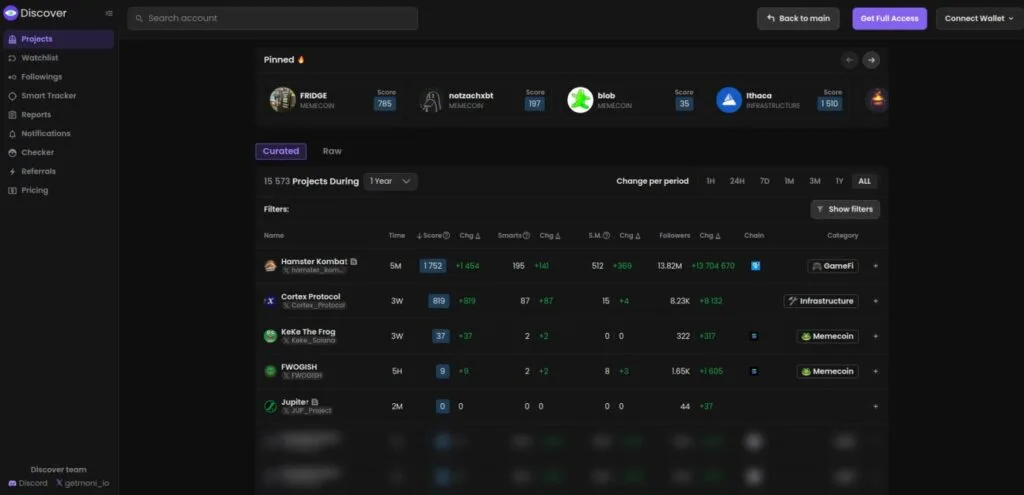Sort by Followers column header

675,236
